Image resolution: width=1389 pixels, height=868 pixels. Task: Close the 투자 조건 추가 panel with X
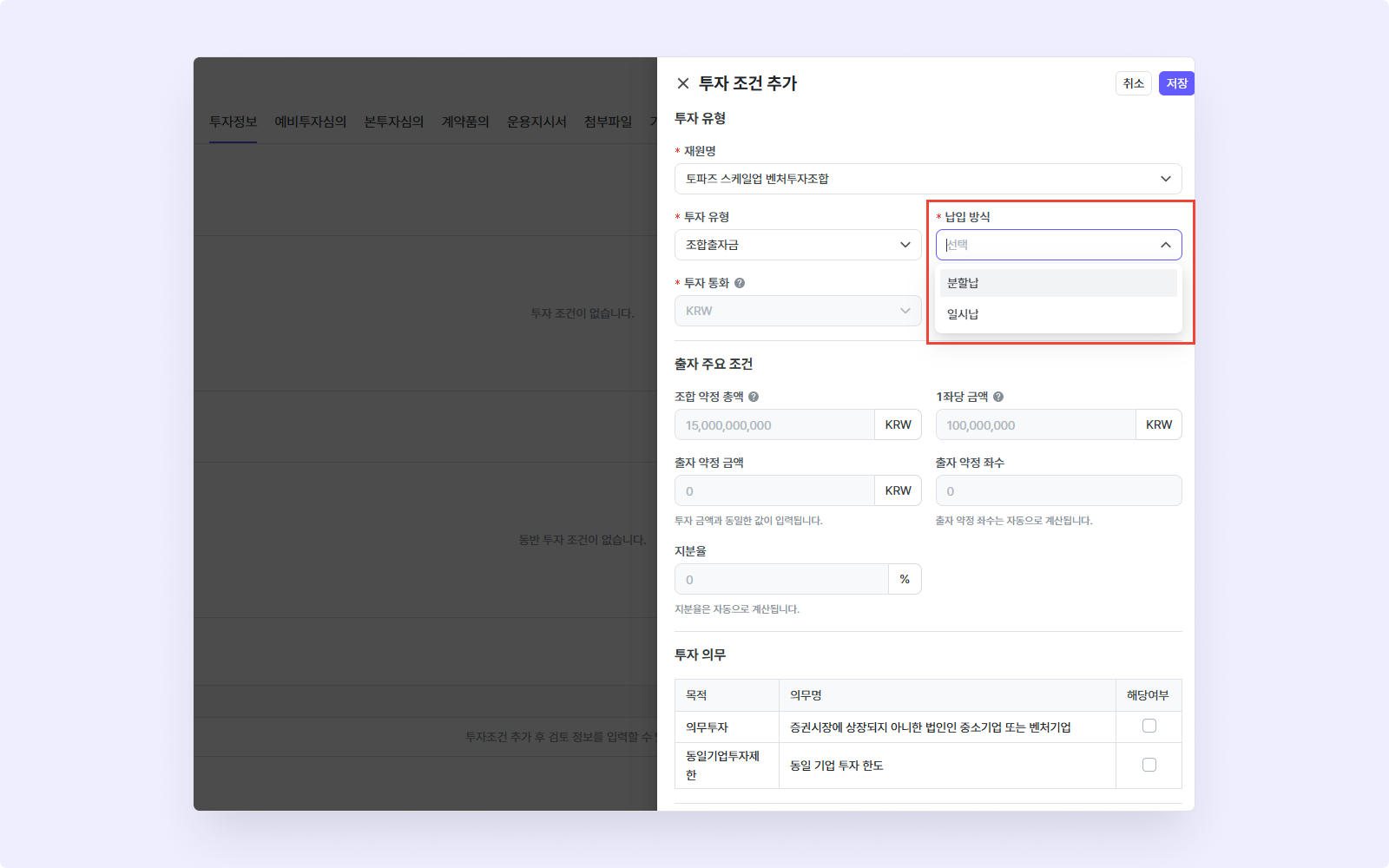click(683, 83)
